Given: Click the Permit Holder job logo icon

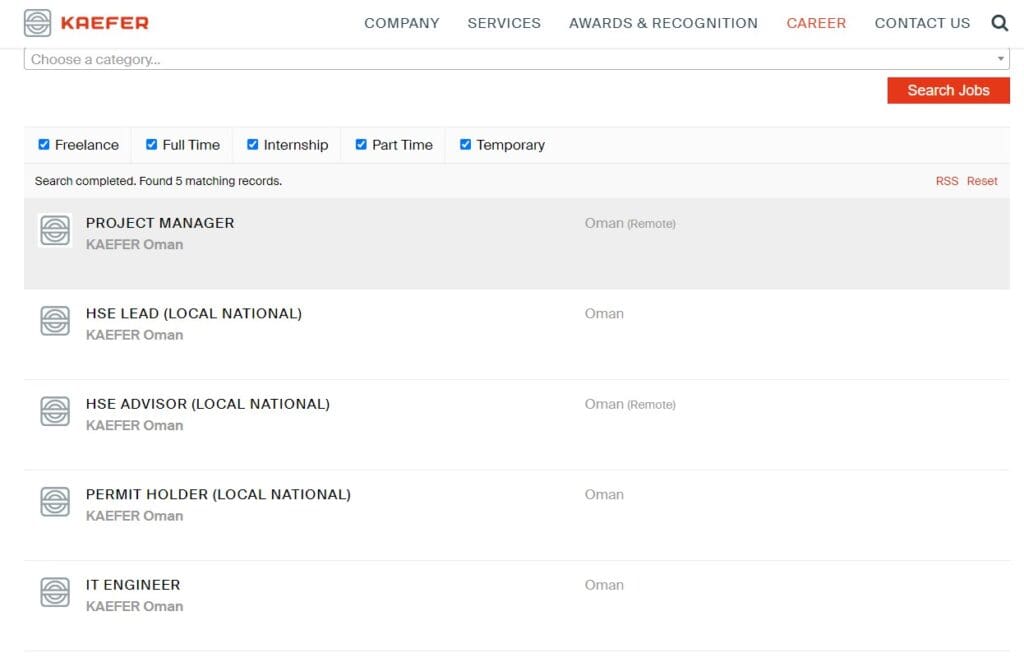Looking at the screenshot, I should tap(55, 502).
